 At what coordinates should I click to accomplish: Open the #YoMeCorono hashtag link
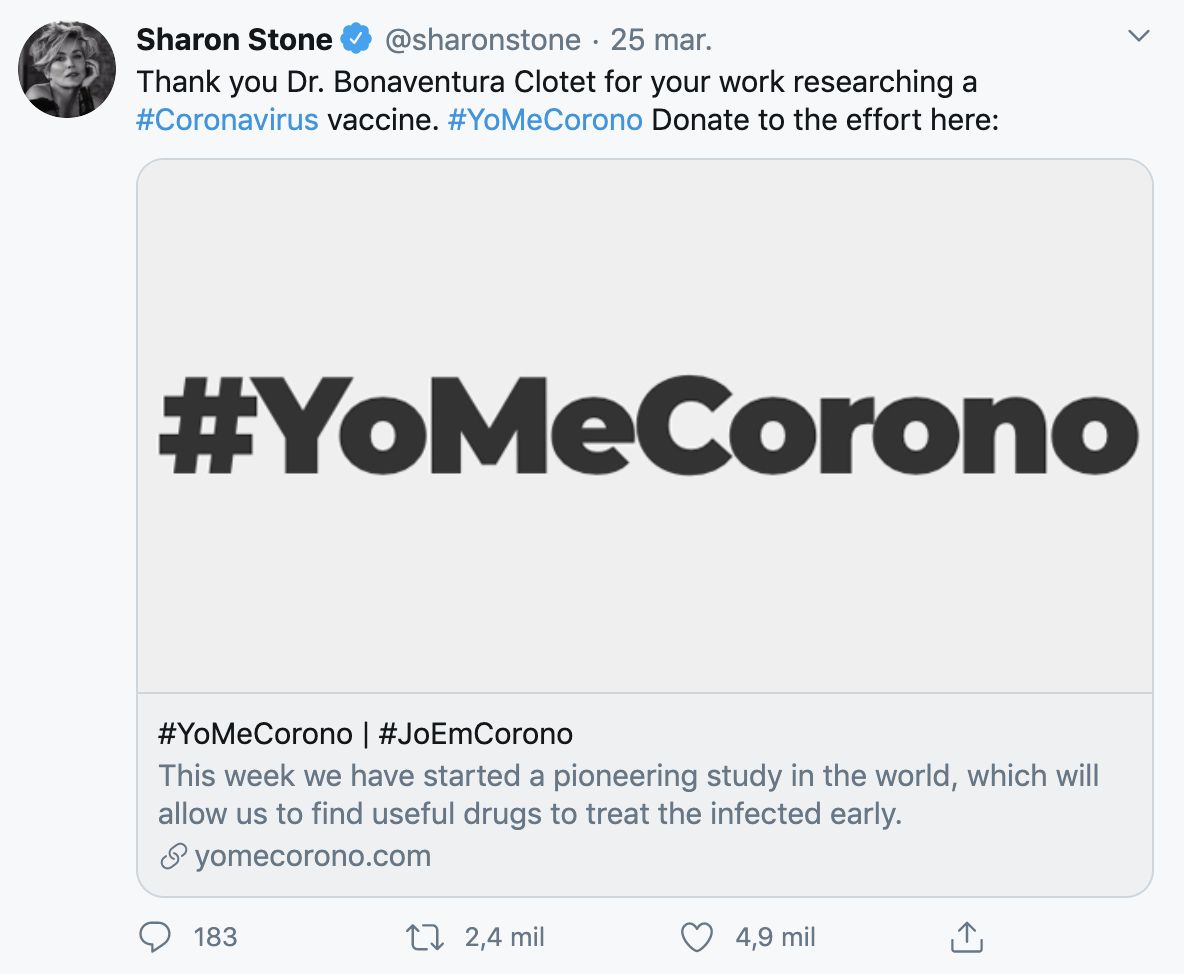point(544,119)
